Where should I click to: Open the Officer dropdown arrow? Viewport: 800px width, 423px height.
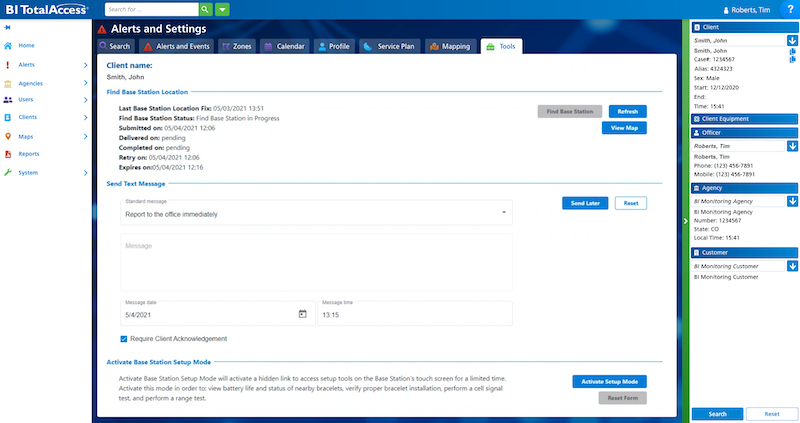(792, 146)
